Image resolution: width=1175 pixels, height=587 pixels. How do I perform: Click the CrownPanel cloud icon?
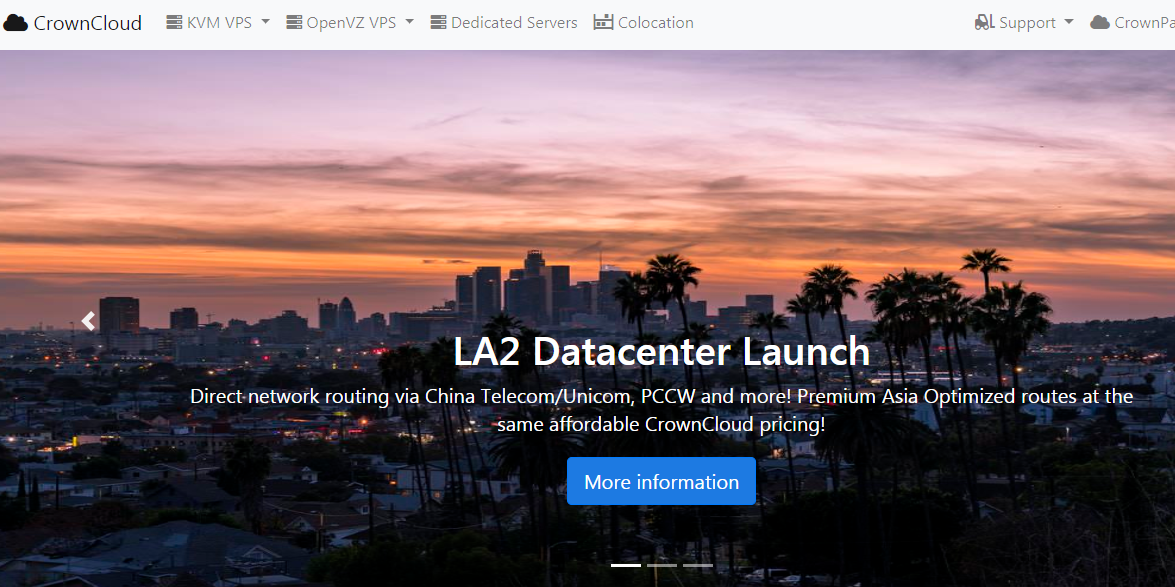(x=1100, y=22)
